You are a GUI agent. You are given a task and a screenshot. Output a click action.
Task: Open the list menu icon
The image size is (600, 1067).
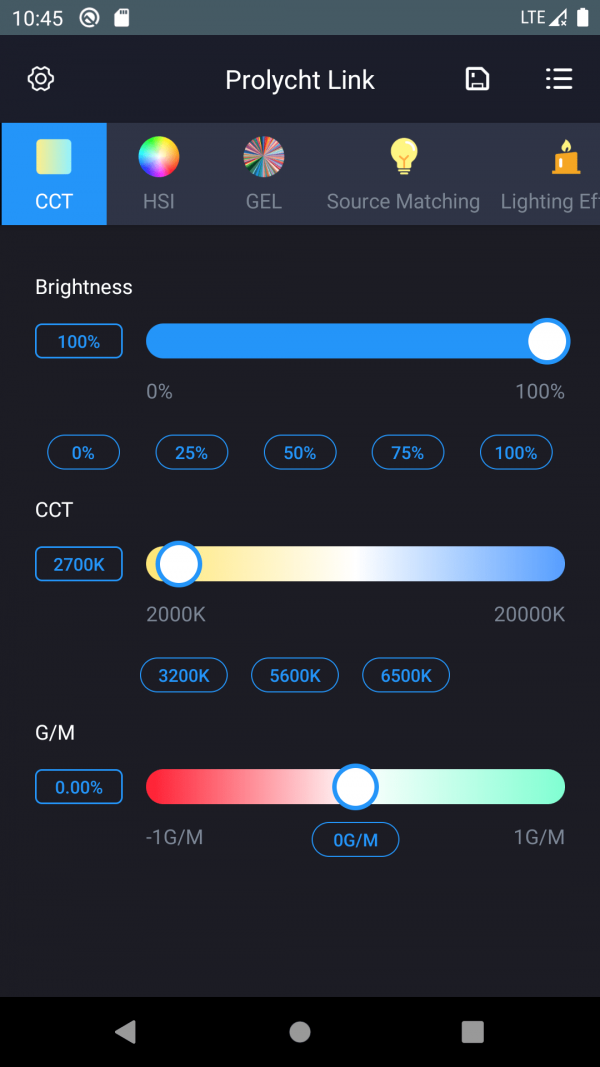[559, 80]
